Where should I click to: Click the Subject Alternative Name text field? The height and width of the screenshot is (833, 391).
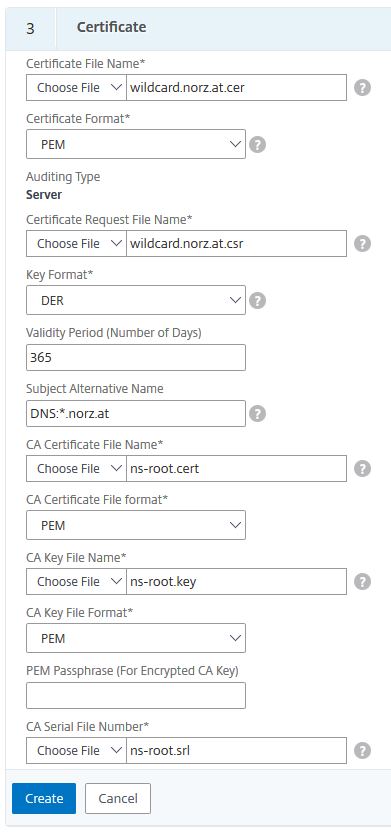click(136, 413)
